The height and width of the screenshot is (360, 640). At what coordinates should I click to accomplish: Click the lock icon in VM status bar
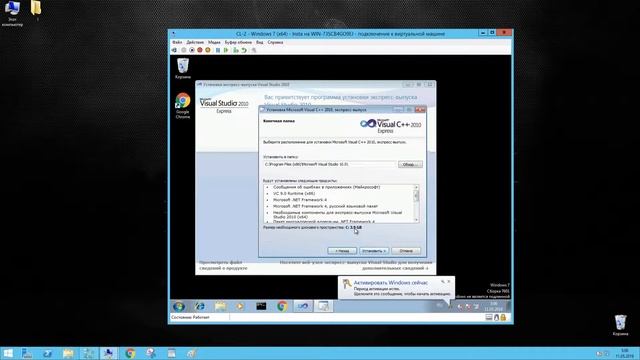(503, 317)
